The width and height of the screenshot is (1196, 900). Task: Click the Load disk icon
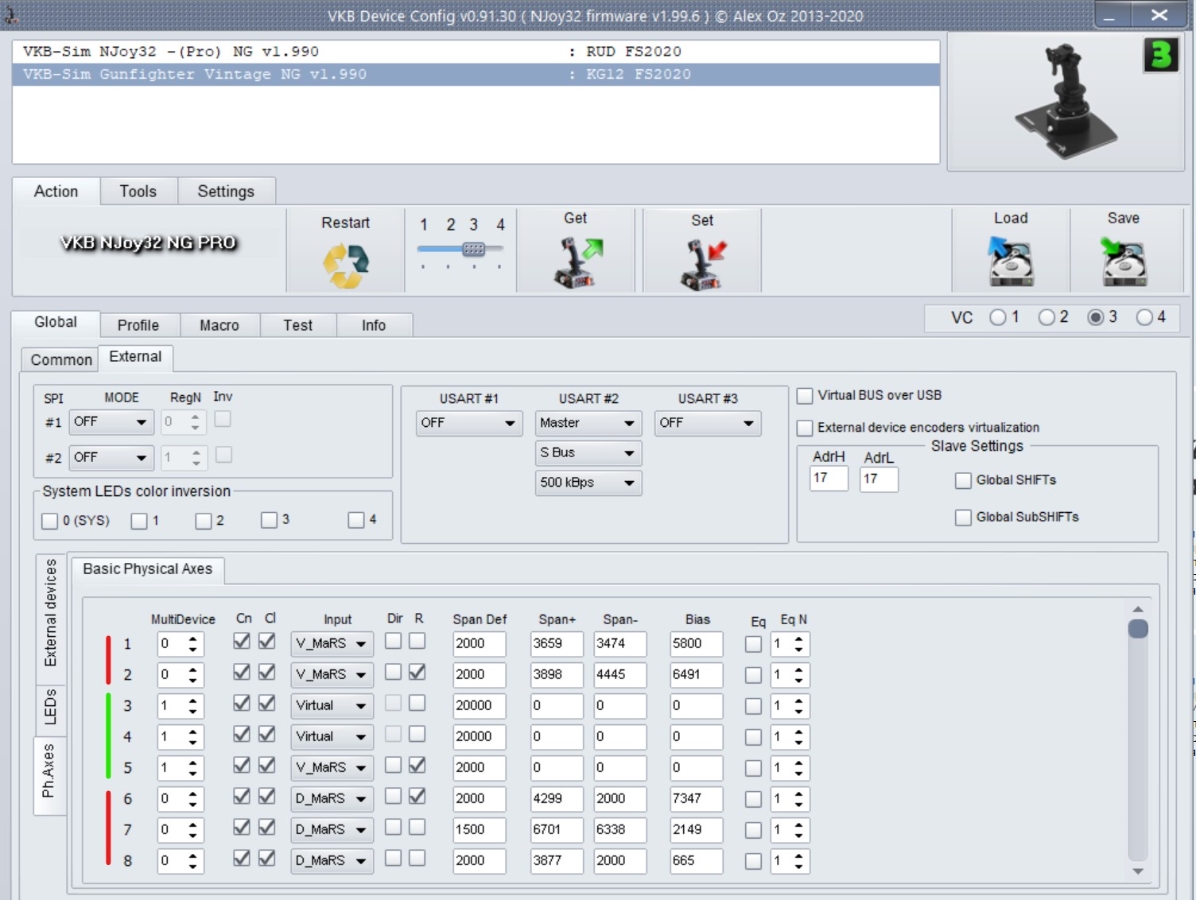pyautogui.click(x=1010, y=262)
